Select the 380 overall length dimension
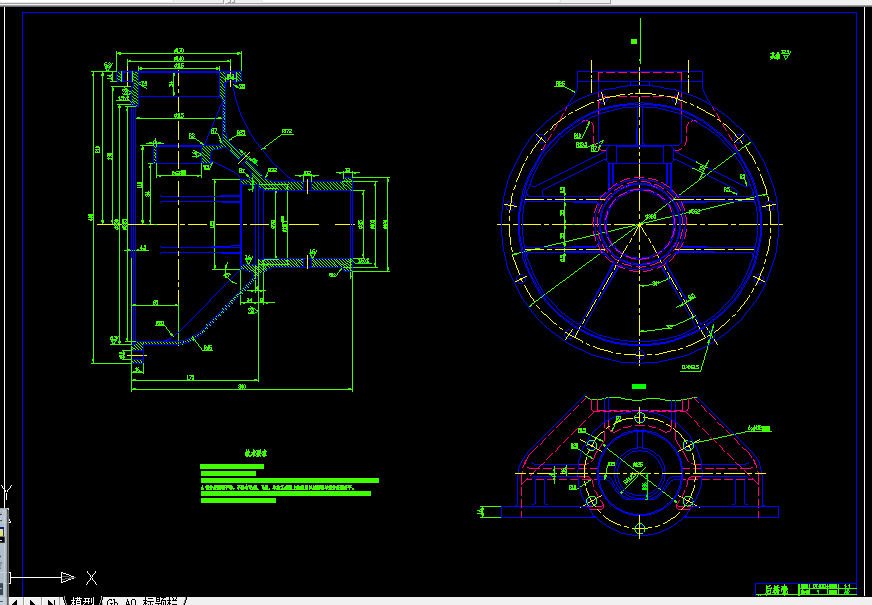Screen dimensions: 872x605 click(x=242, y=386)
